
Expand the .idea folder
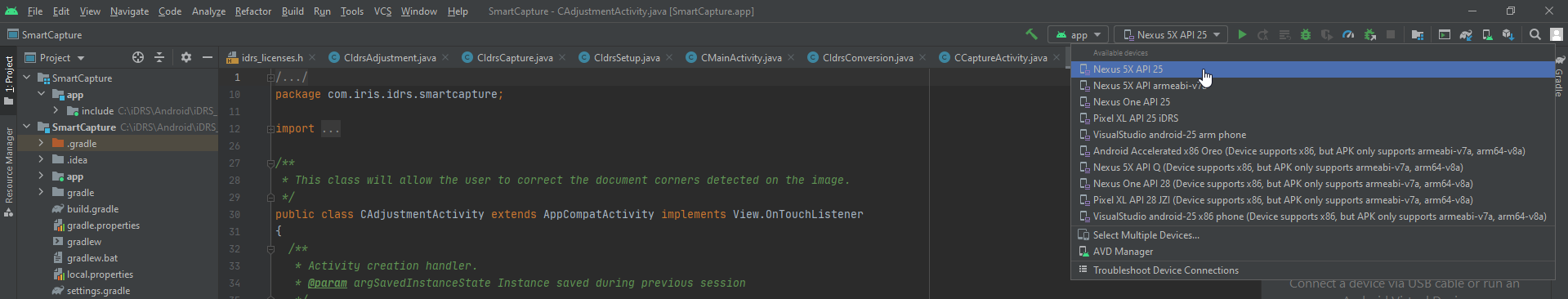(41, 159)
